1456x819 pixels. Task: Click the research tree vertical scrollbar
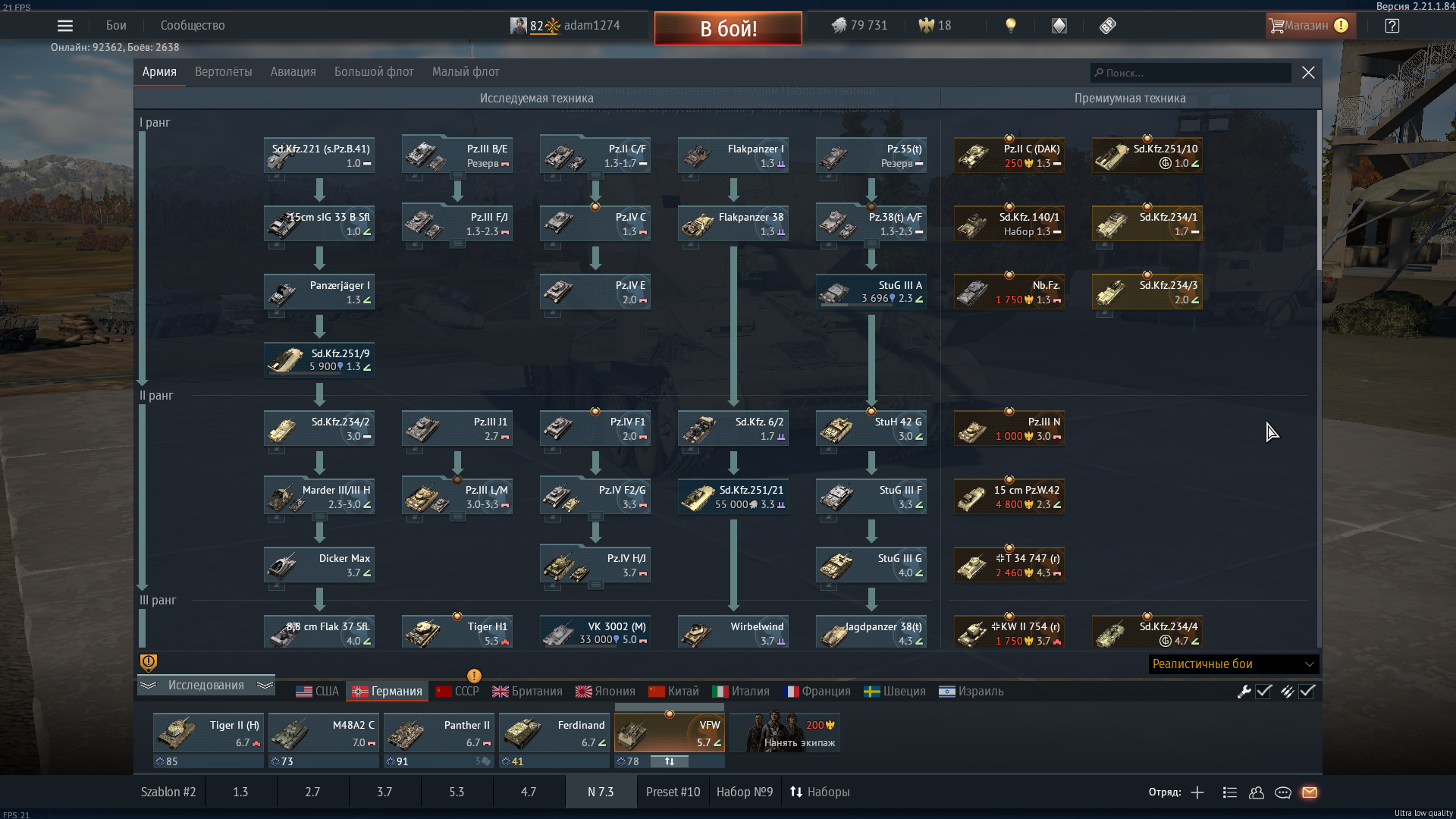pos(1319,190)
